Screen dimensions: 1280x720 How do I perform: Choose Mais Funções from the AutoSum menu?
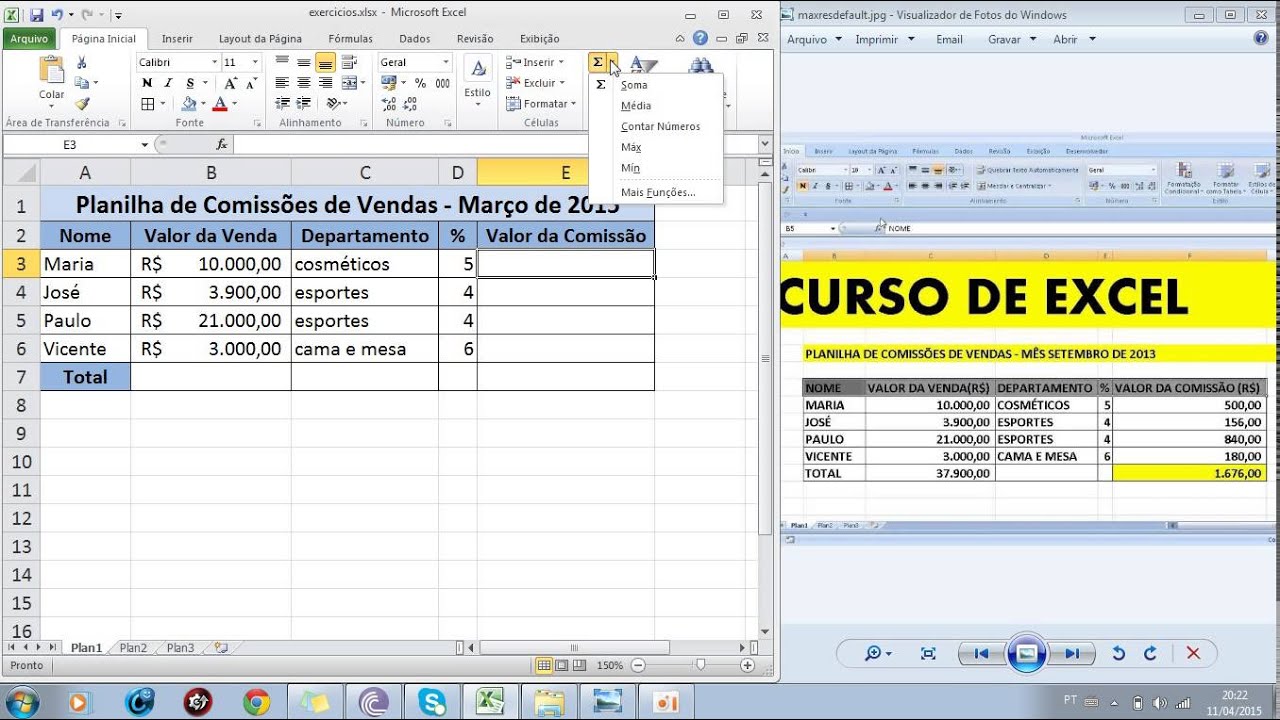(x=657, y=192)
